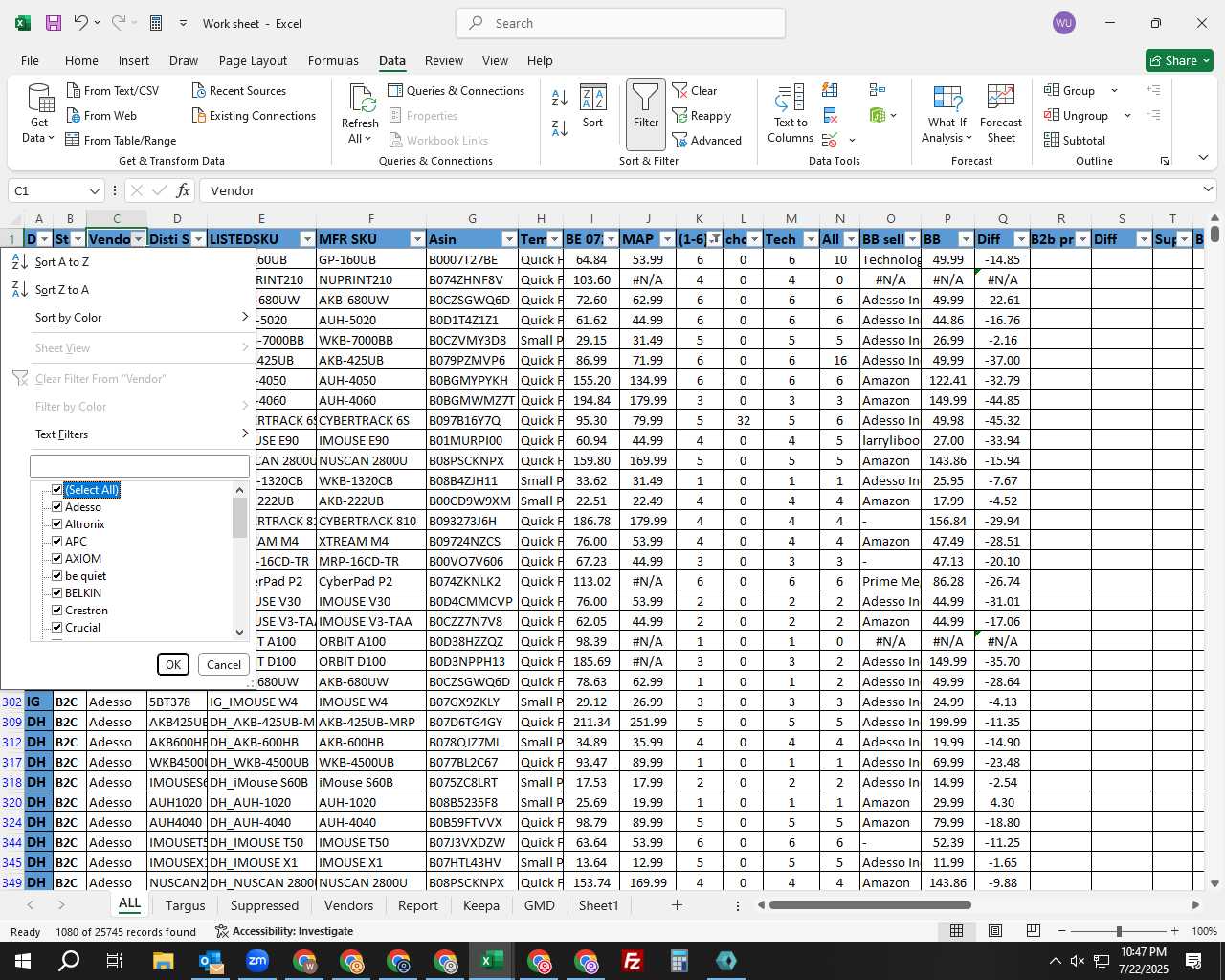Open Outlook from the taskbar
The image size is (1225, 980).
point(211,961)
